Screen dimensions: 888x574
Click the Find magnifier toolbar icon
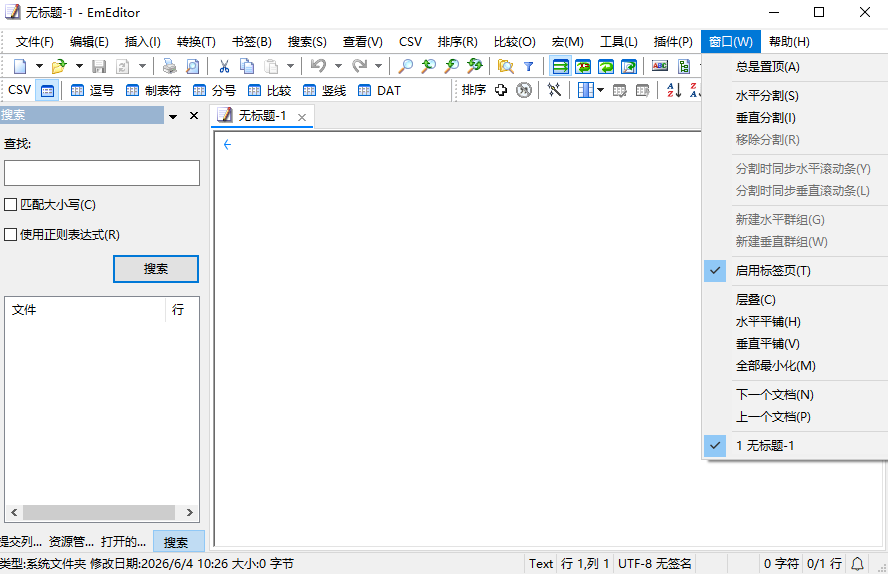click(405, 66)
